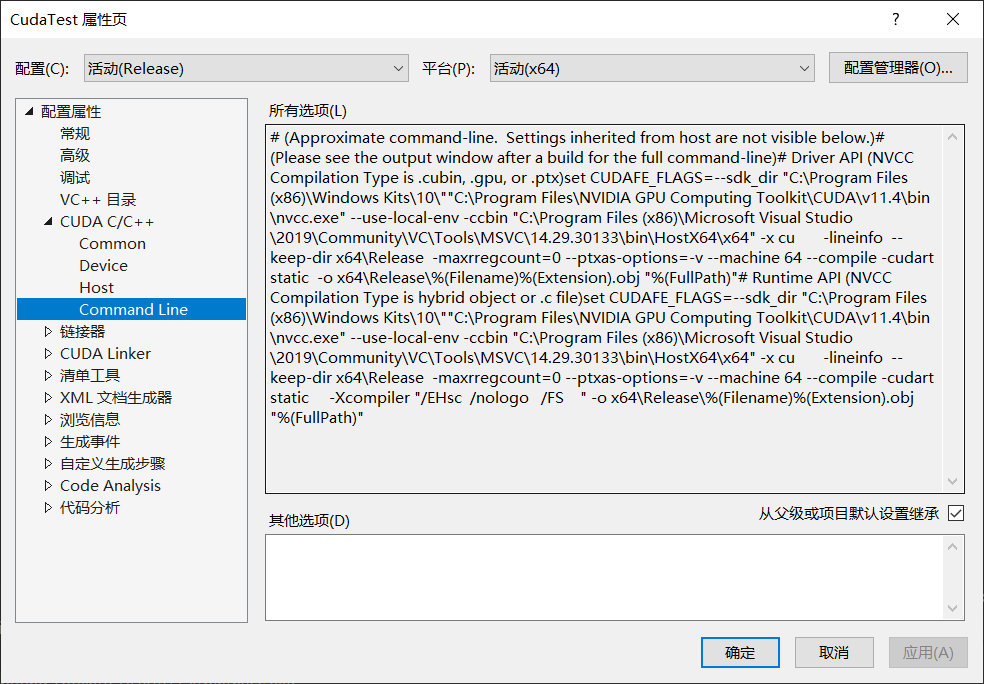Select the 浏览信息 tree item label

pos(90,419)
